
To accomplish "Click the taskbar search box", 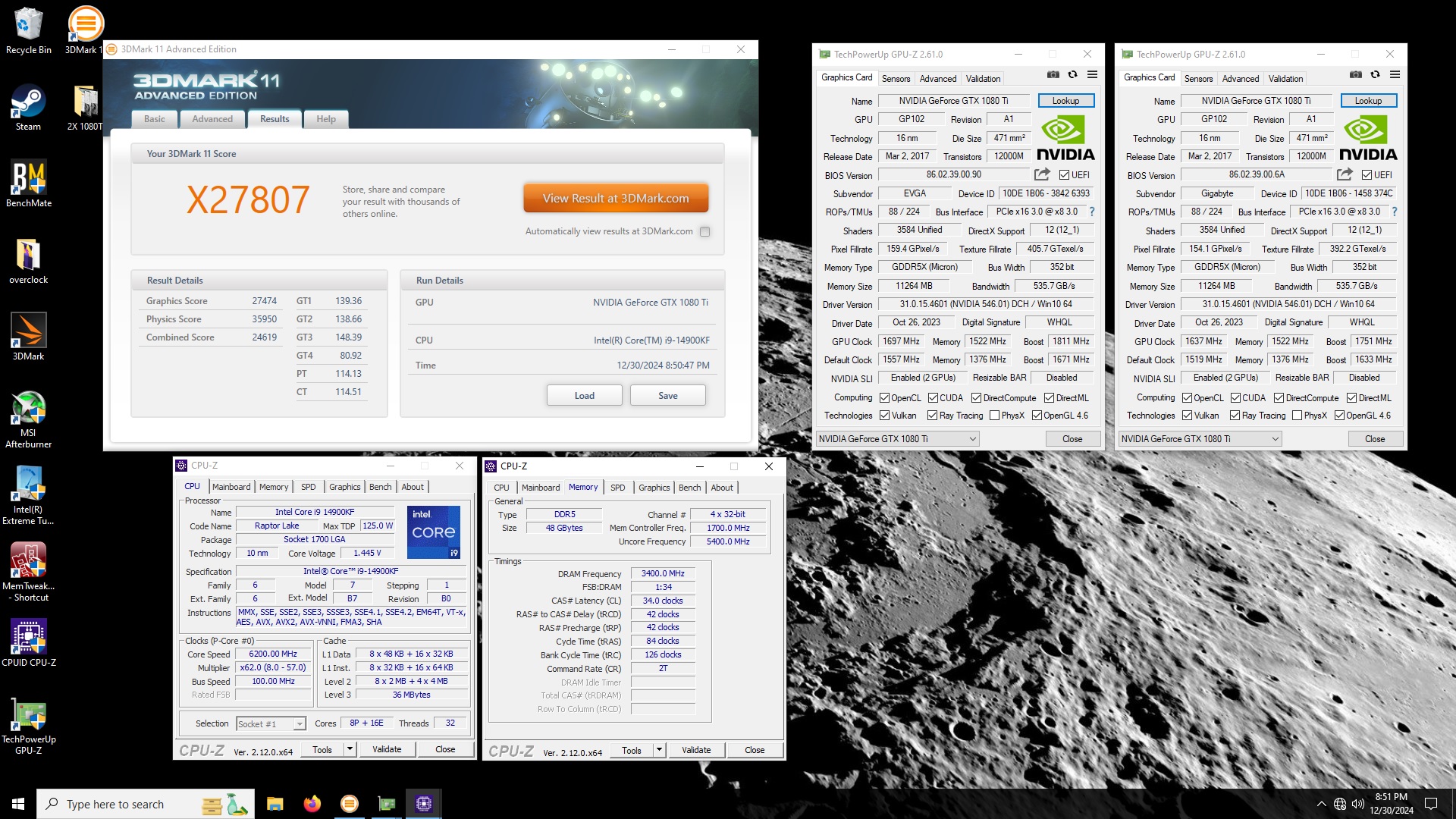I will pos(146,804).
